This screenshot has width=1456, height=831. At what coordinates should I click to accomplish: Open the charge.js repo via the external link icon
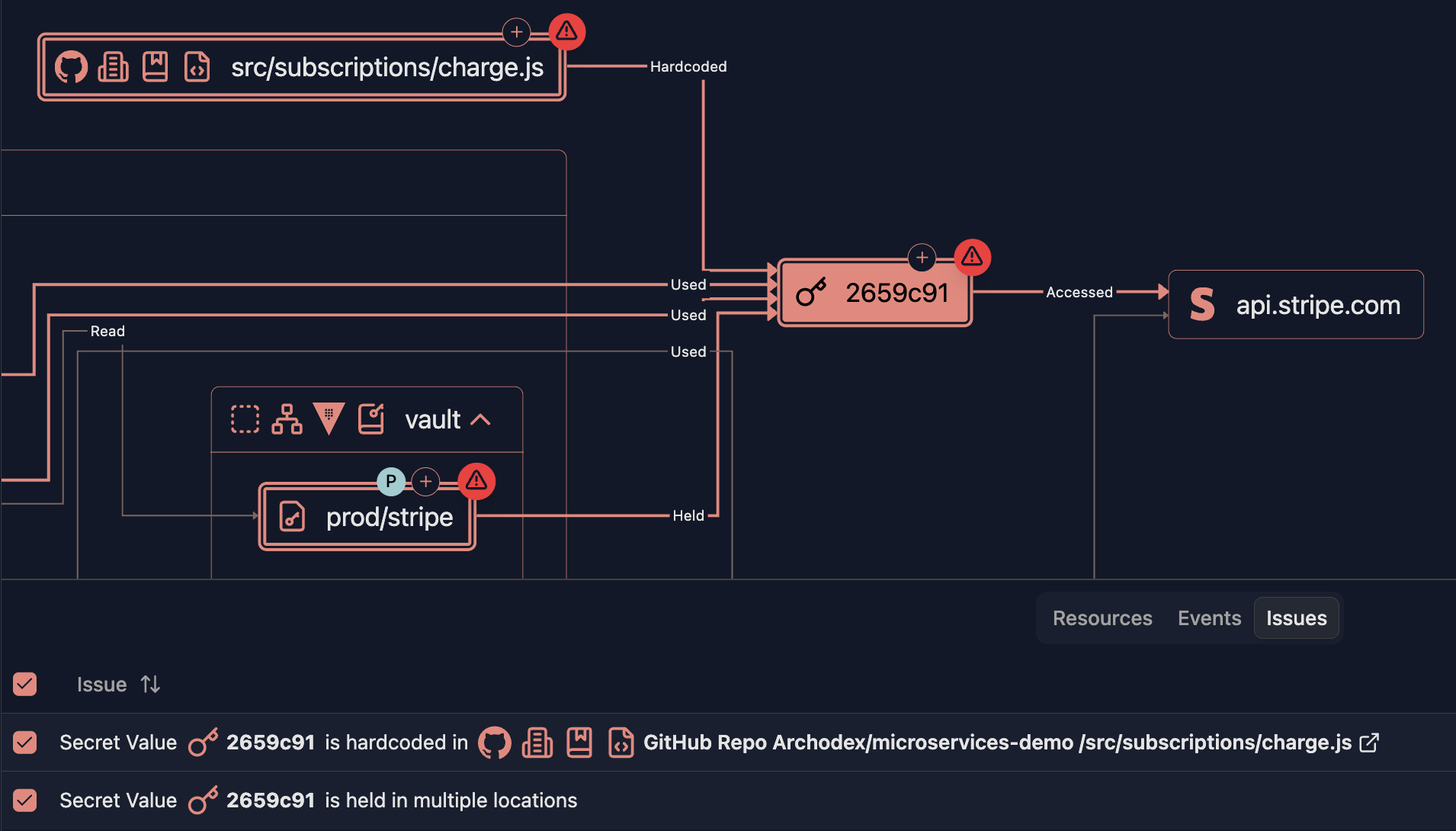click(x=1369, y=742)
